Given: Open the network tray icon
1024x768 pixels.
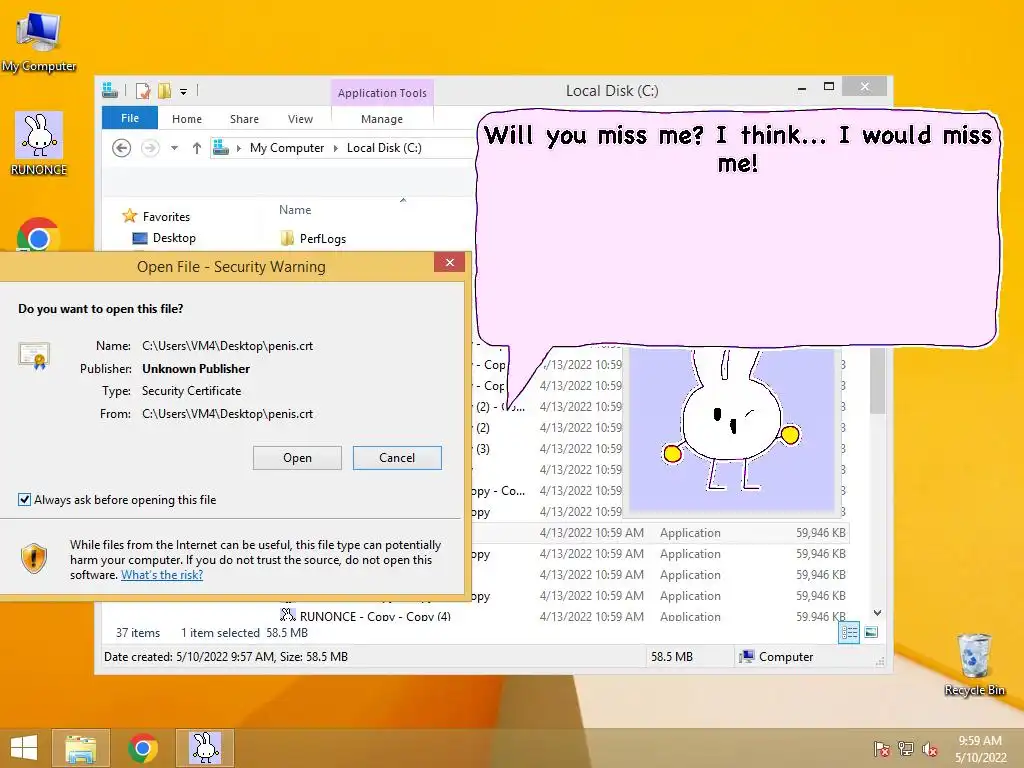Looking at the screenshot, I should (906, 748).
